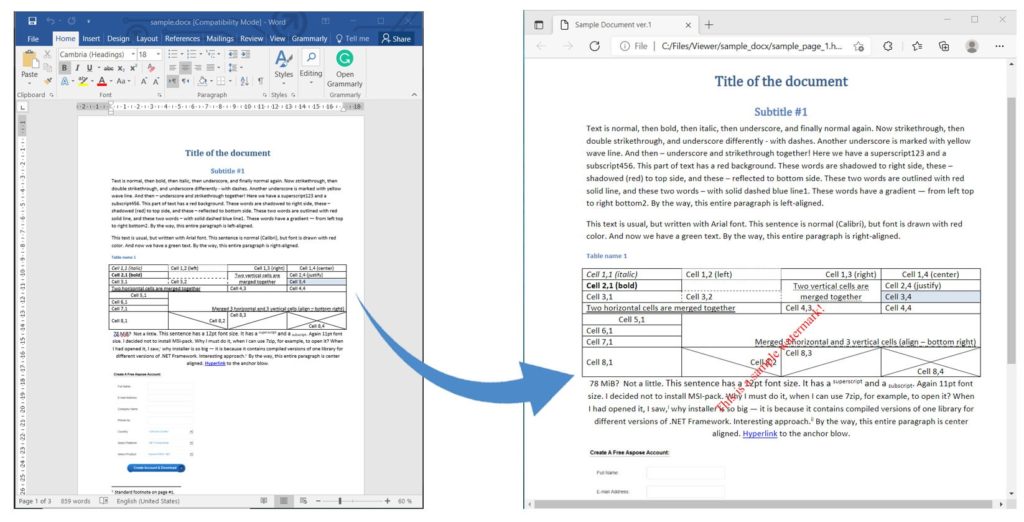This screenshot has width=1024, height=522.
Task: Click the Styles gallery icon
Action: pyautogui.click(x=283, y=60)
